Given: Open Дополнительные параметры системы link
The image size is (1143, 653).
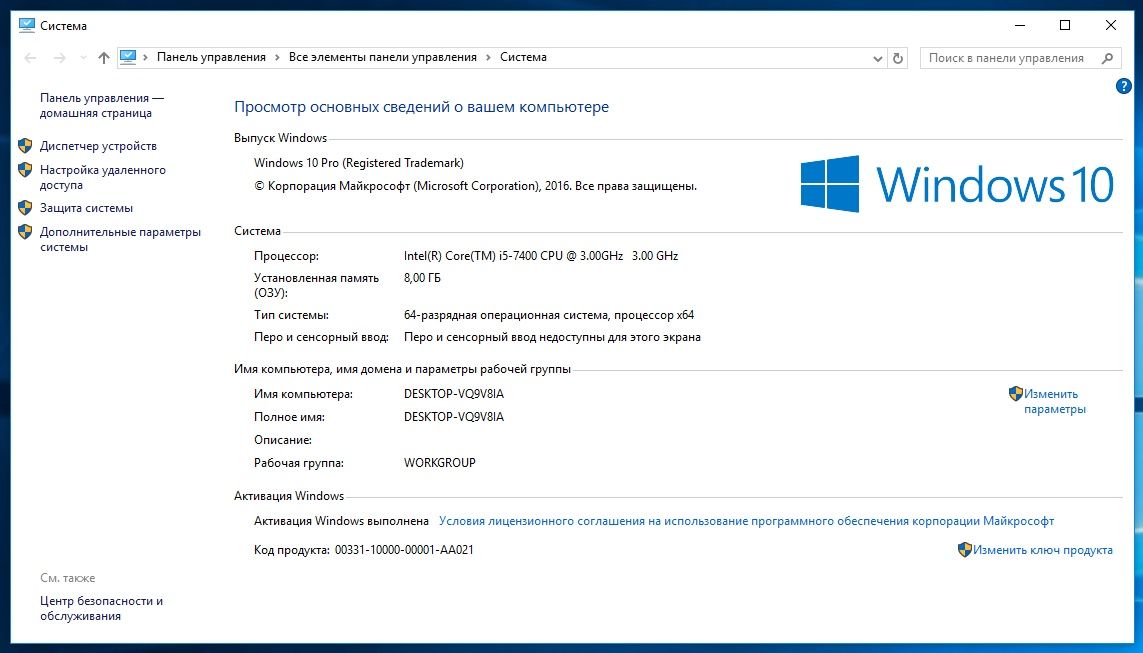Looking at the screenshot, I should [x=120, y=239].
